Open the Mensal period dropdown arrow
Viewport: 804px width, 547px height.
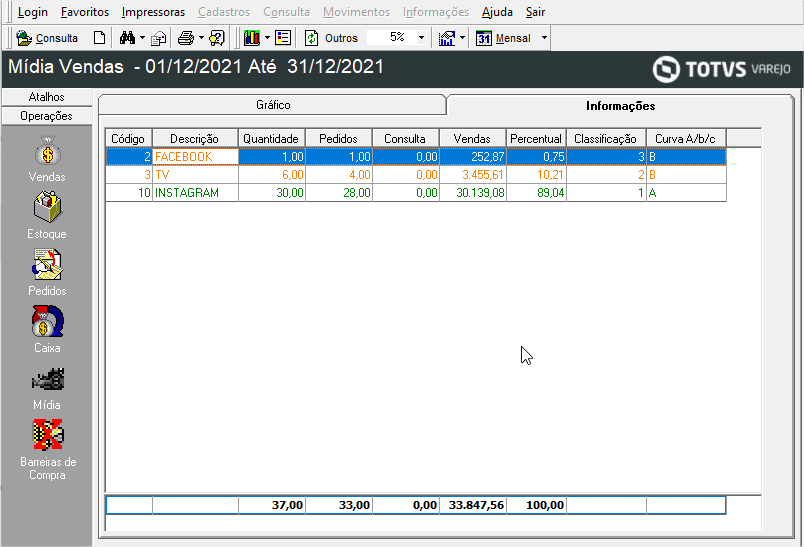click(544, 38)
